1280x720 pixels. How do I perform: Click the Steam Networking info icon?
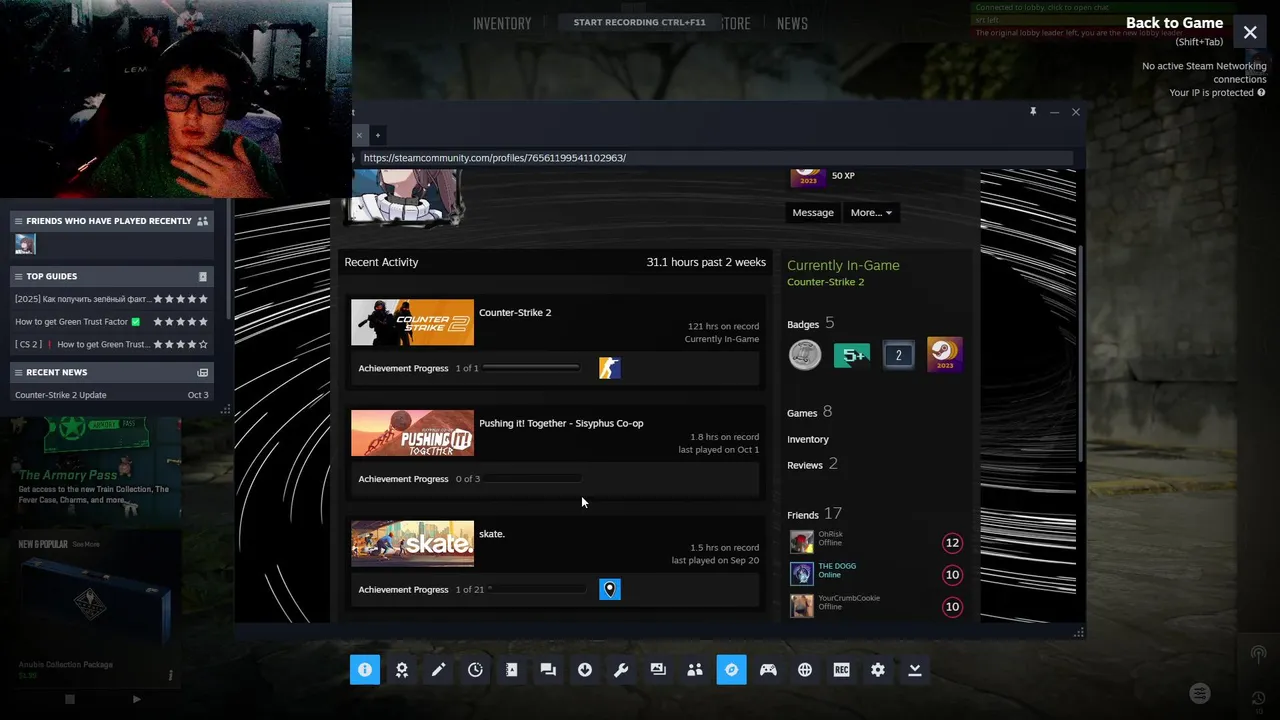pyautogui.click(x=1261, y=93)
